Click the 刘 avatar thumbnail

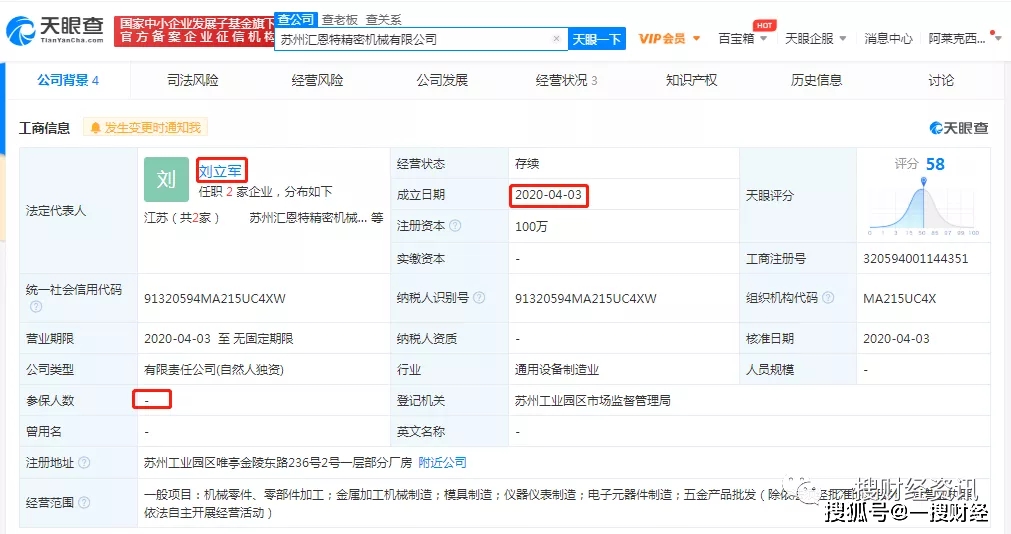tap(166, 180)
